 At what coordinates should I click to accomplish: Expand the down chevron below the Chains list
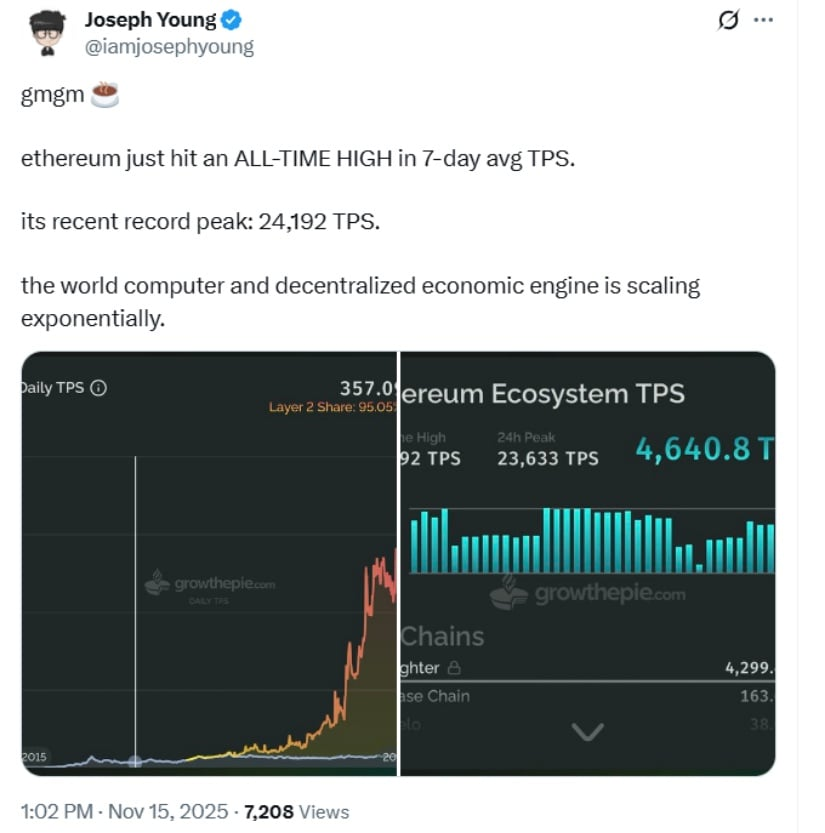click(587, 732)
